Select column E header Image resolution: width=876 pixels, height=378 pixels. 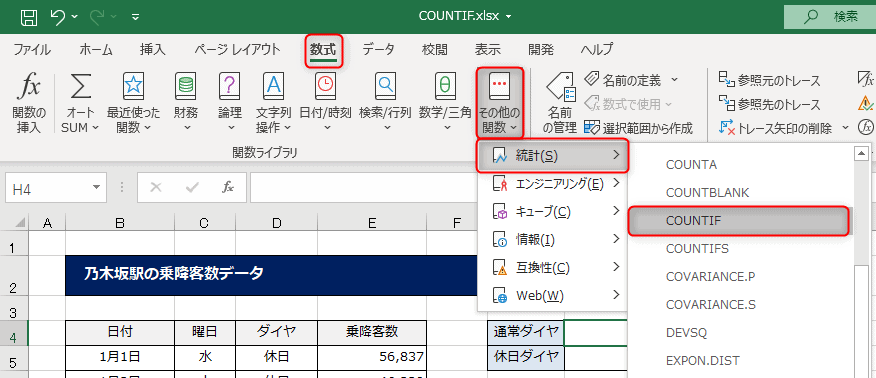point(372,224)
